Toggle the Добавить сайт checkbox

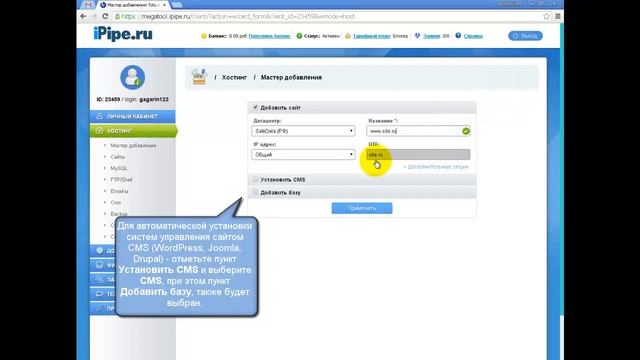[x=256, y=107]
